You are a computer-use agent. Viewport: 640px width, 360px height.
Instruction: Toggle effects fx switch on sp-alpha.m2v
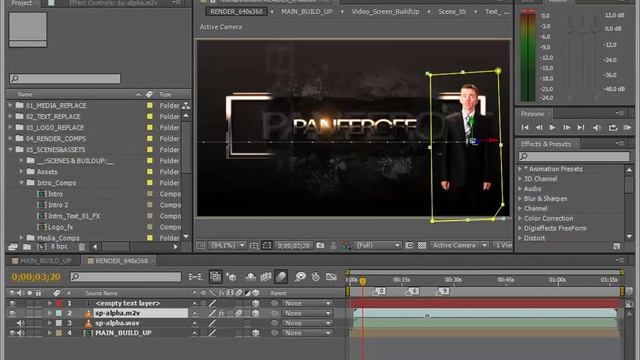[x=221, y=313]
